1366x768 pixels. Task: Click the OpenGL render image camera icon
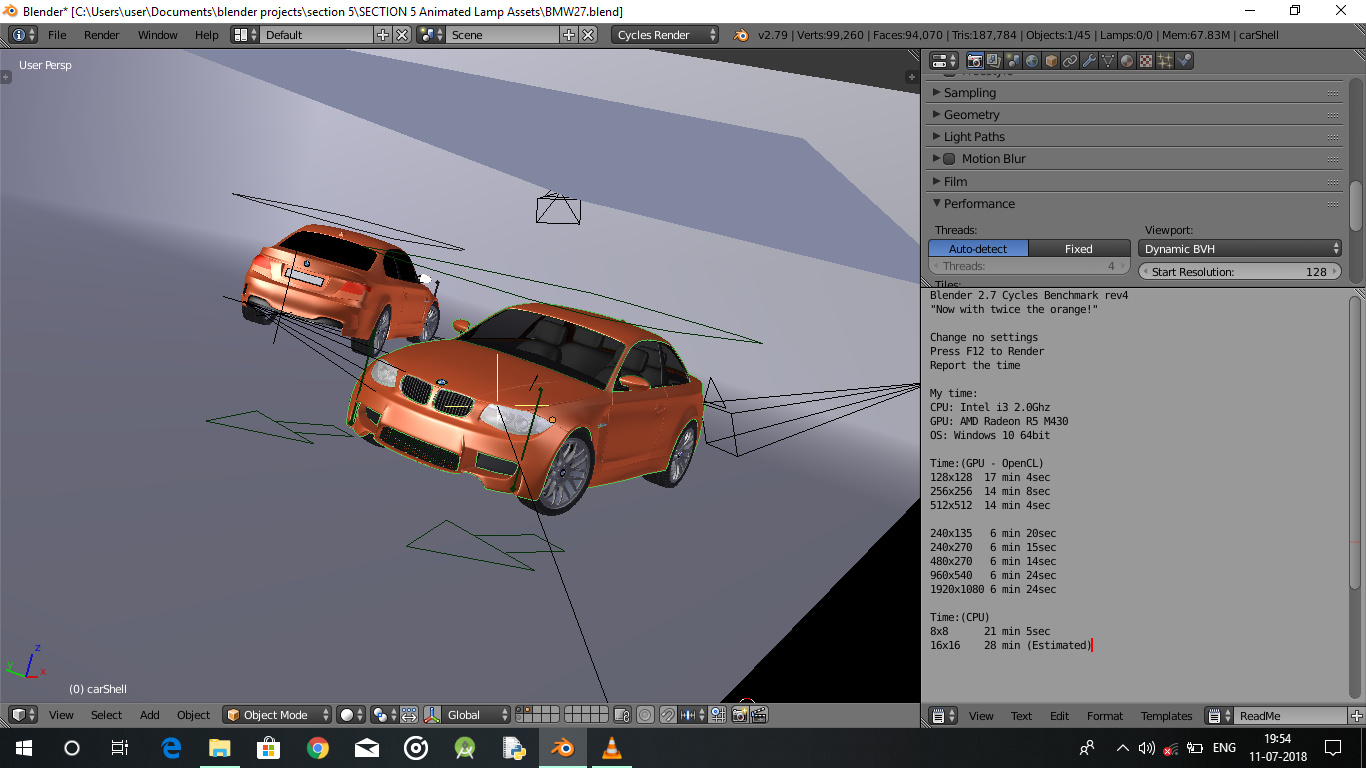[x=739, y=715]
